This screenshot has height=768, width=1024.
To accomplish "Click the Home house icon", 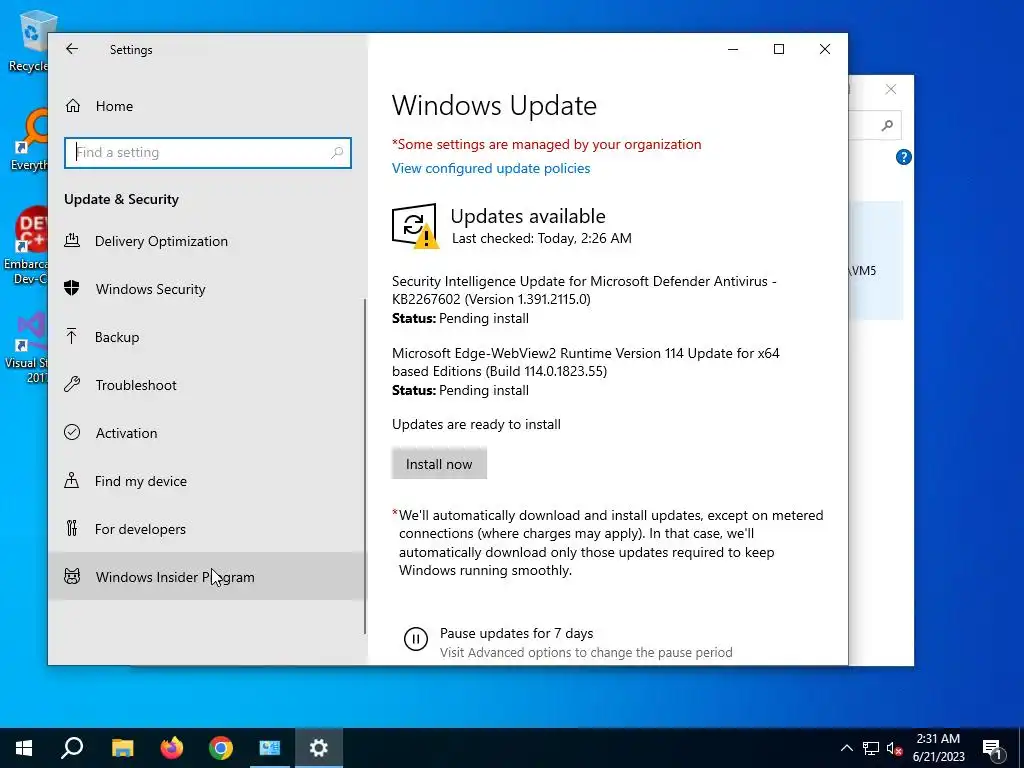I will tap(72, 106).
